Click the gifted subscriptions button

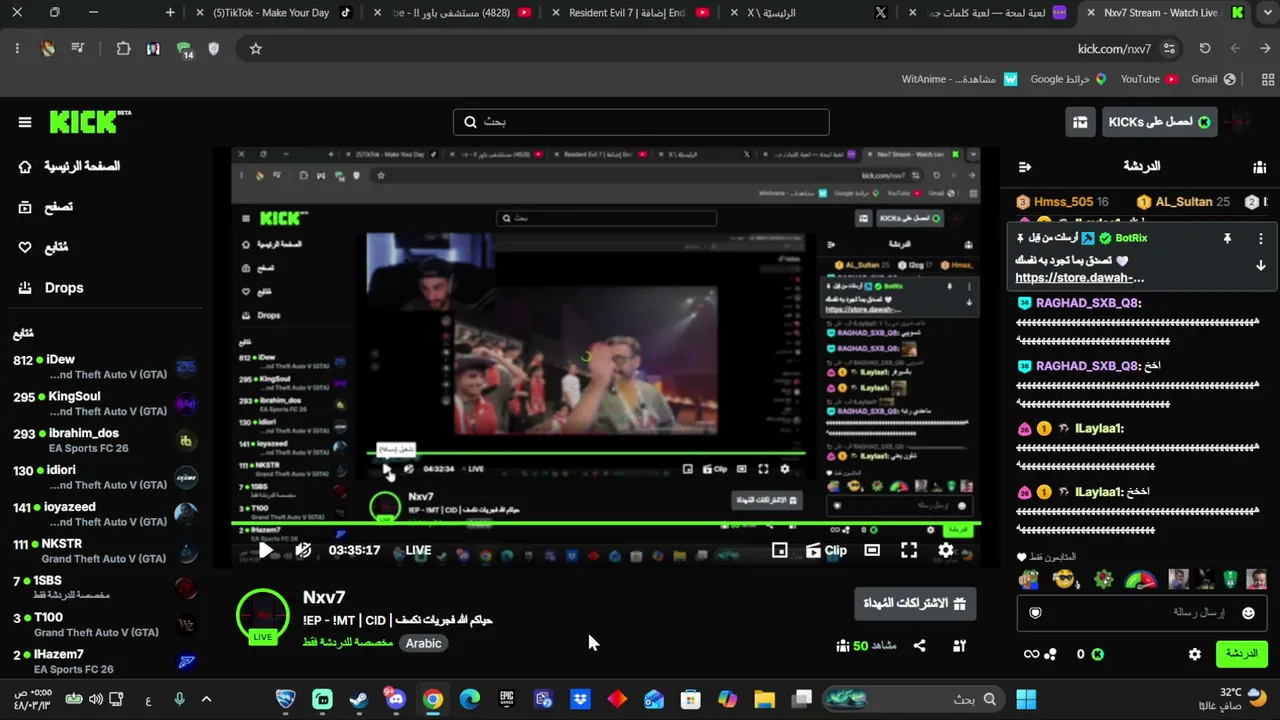[x=915, y=604]
